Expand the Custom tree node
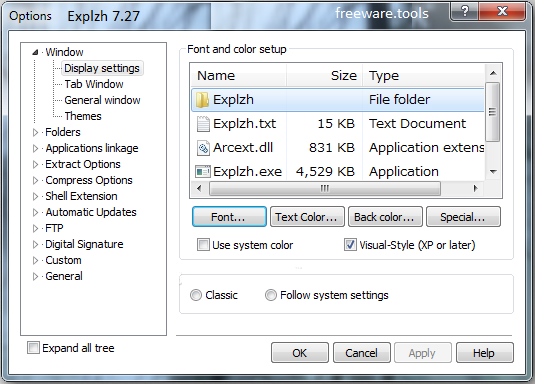 click(x=35, y=260)
